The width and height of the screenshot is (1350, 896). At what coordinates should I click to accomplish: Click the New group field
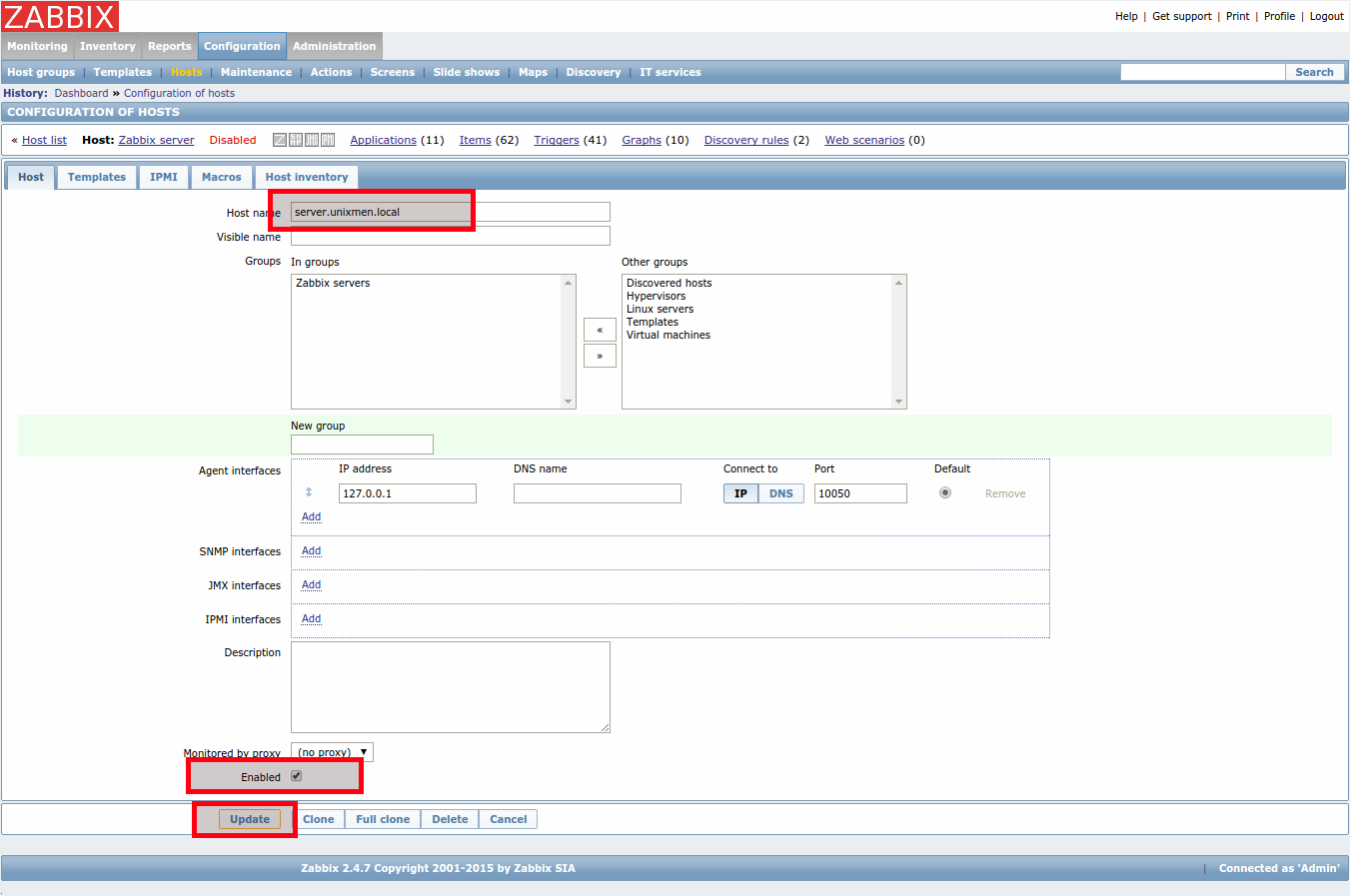point(362,445)
